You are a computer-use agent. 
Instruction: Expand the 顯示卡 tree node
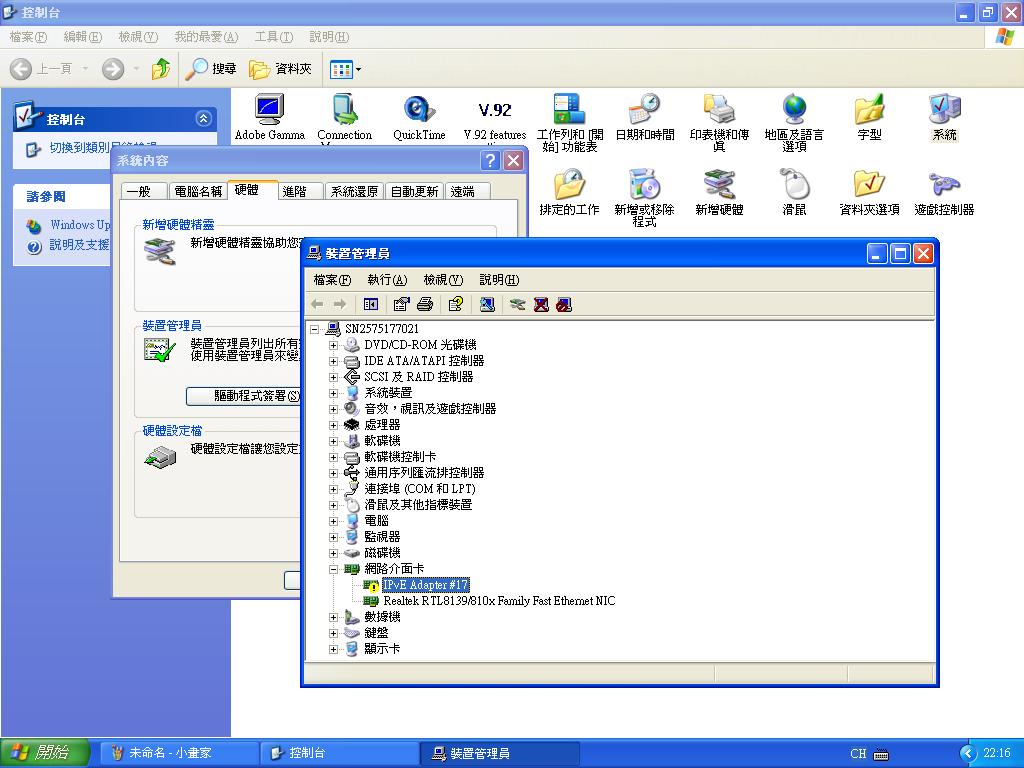point(333,649)
